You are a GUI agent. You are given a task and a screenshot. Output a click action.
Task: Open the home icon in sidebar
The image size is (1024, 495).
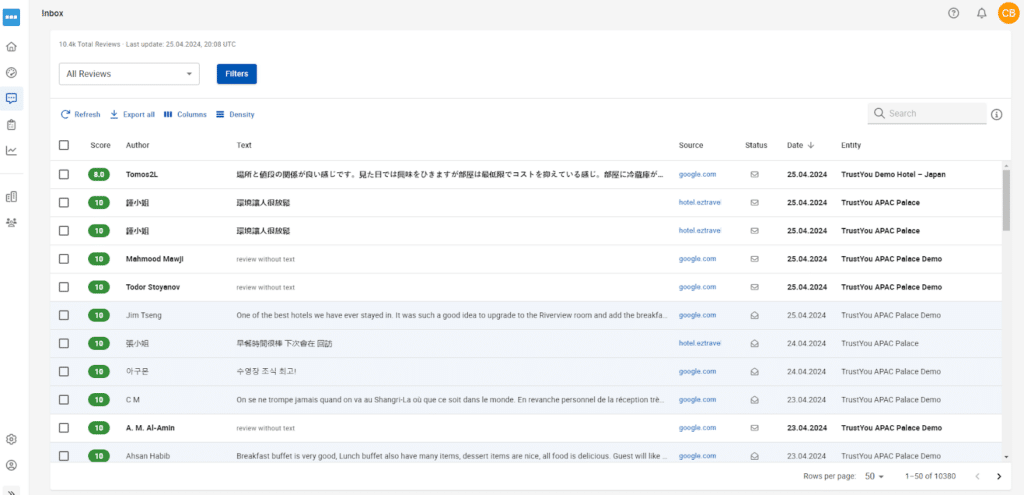pos(11,46)
